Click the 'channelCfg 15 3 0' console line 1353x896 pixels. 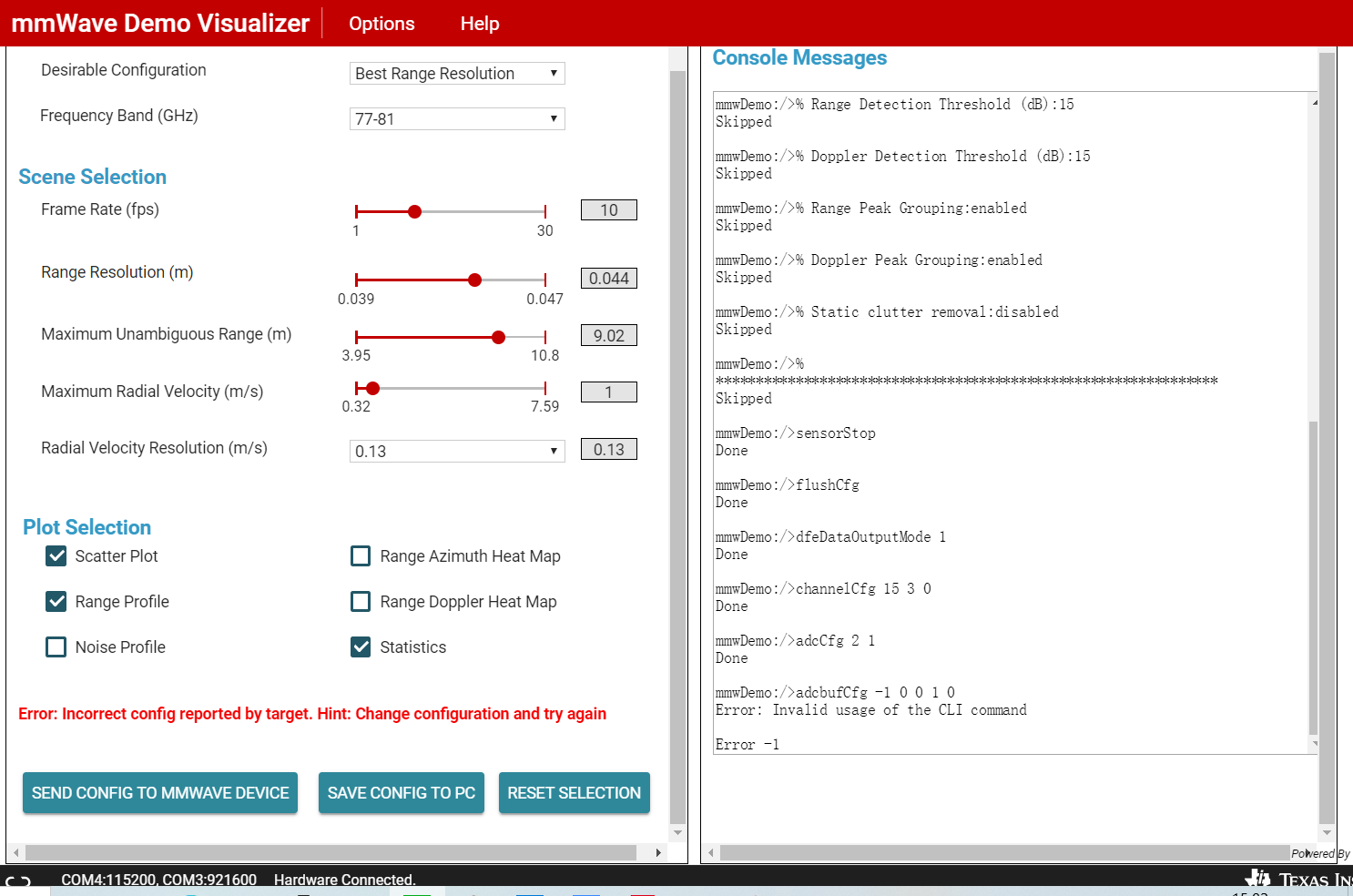[x=824, y=589]
